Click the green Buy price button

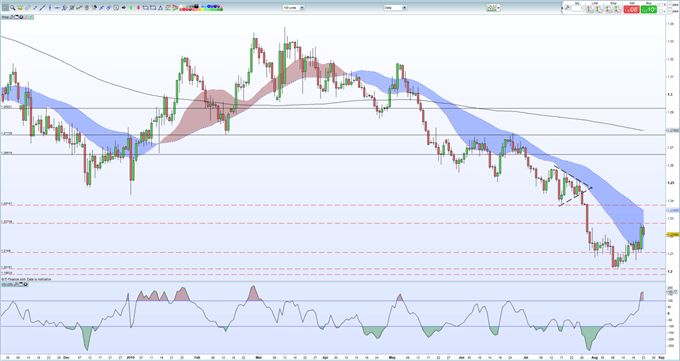pos(649,9)
